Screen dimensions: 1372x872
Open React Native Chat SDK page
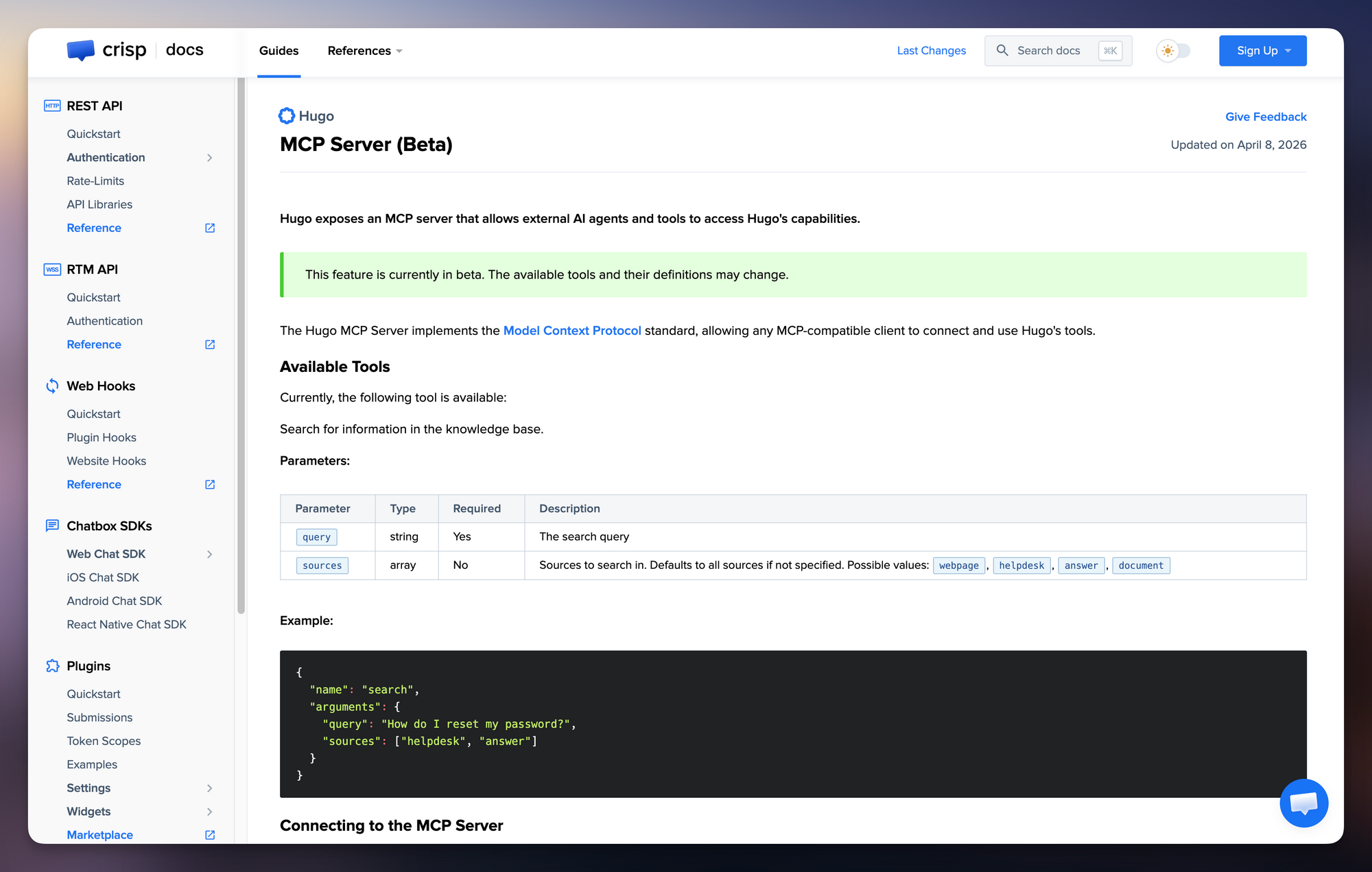point(126,624)
